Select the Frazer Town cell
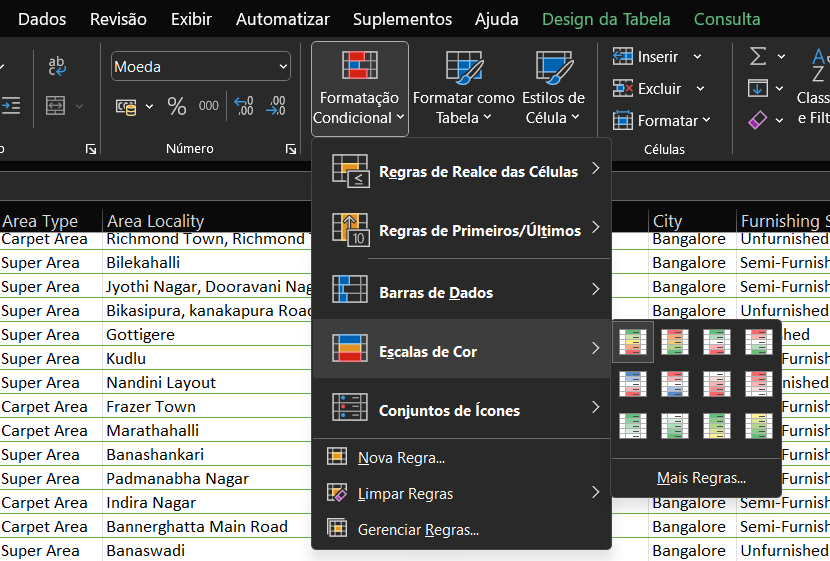The height and width of the screenshot is (561, 830). tap(208, 406)
